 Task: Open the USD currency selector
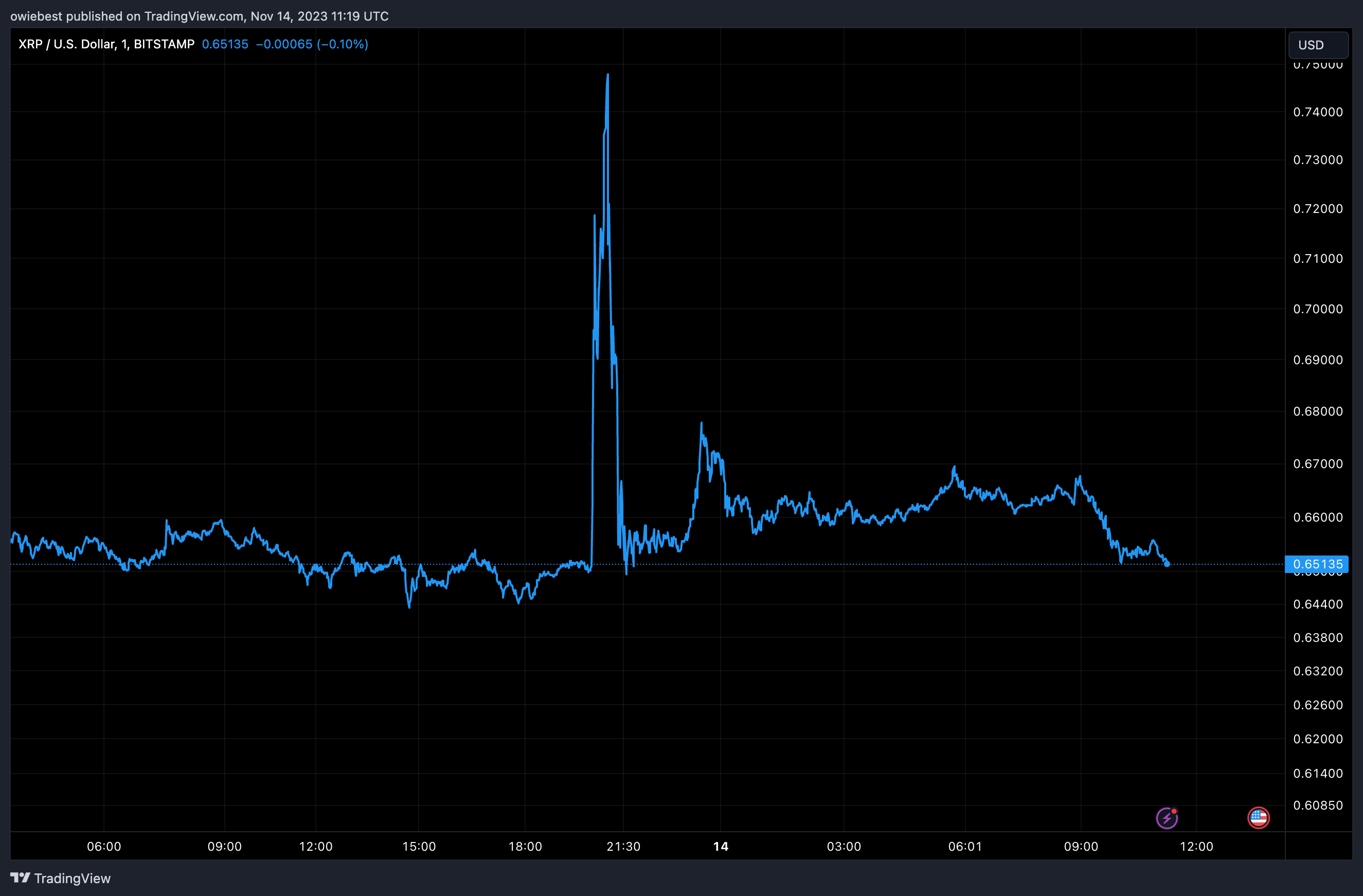1318,45
